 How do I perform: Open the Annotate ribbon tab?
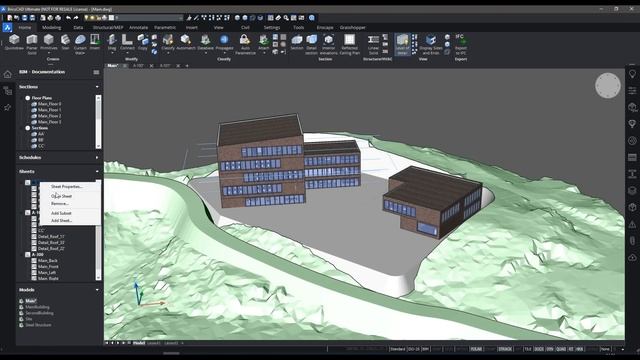tap(138, 27)
